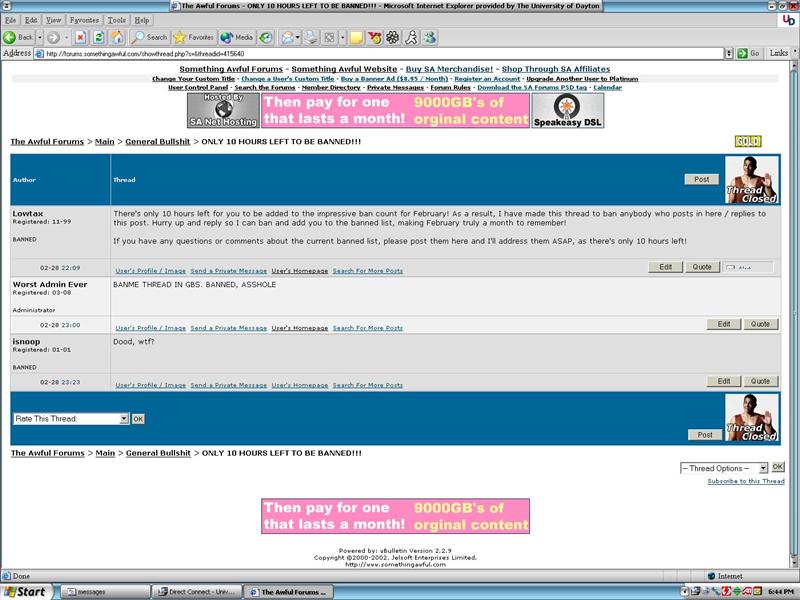This screenshot has height=600, width=800.
Task: Click the flower-shaped toolbar icon
Action: tap(392, 37)
